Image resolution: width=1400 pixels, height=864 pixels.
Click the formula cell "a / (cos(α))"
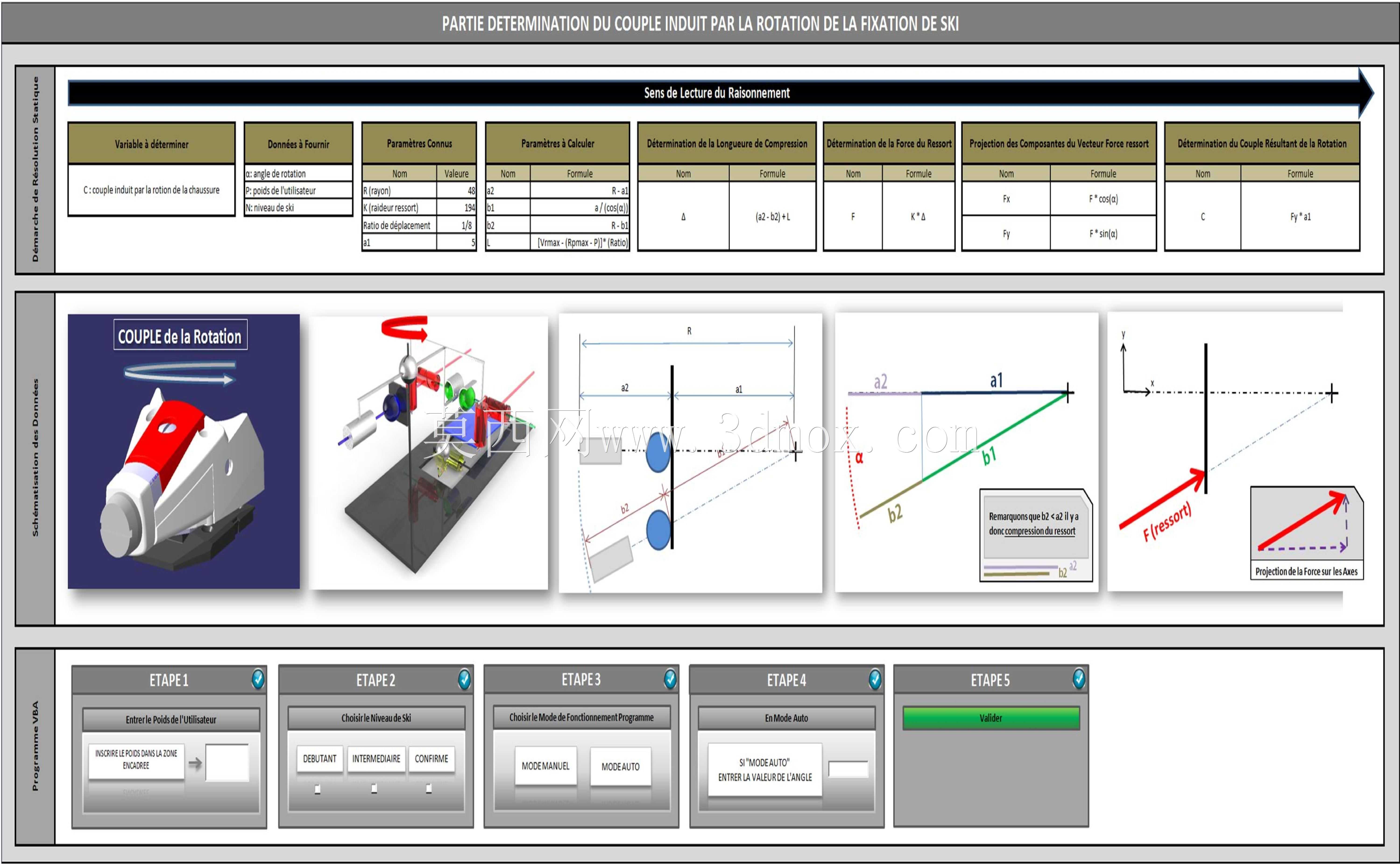580,207
